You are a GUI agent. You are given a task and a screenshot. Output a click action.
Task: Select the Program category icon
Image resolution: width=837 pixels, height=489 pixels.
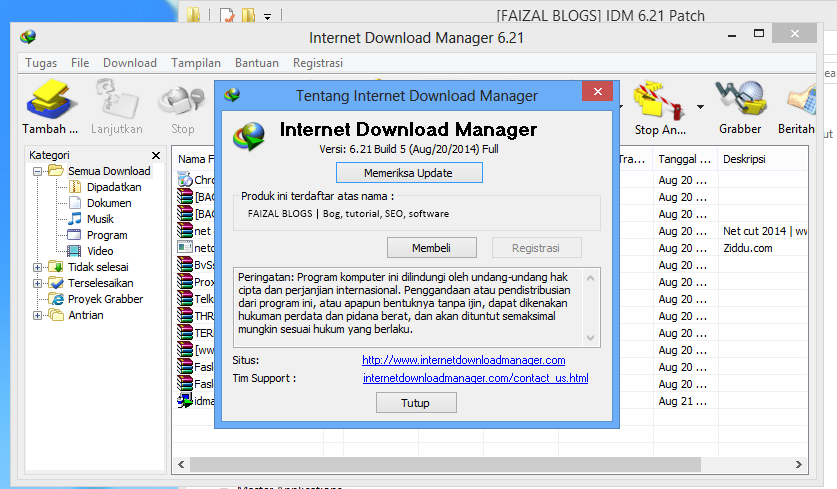74,235
